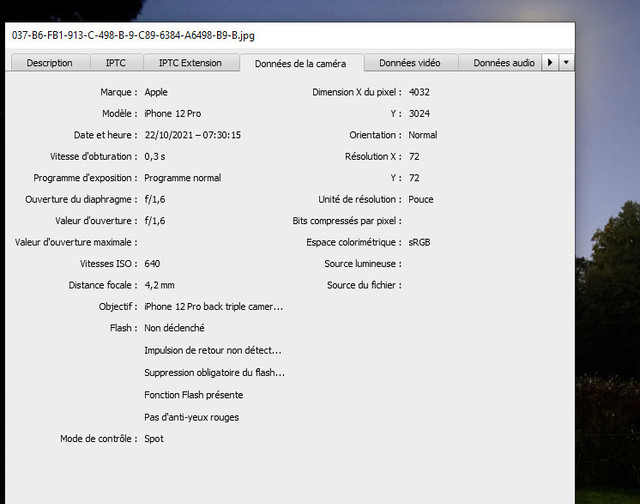Click Impulsion de retour non détect… text

[213, 350]
